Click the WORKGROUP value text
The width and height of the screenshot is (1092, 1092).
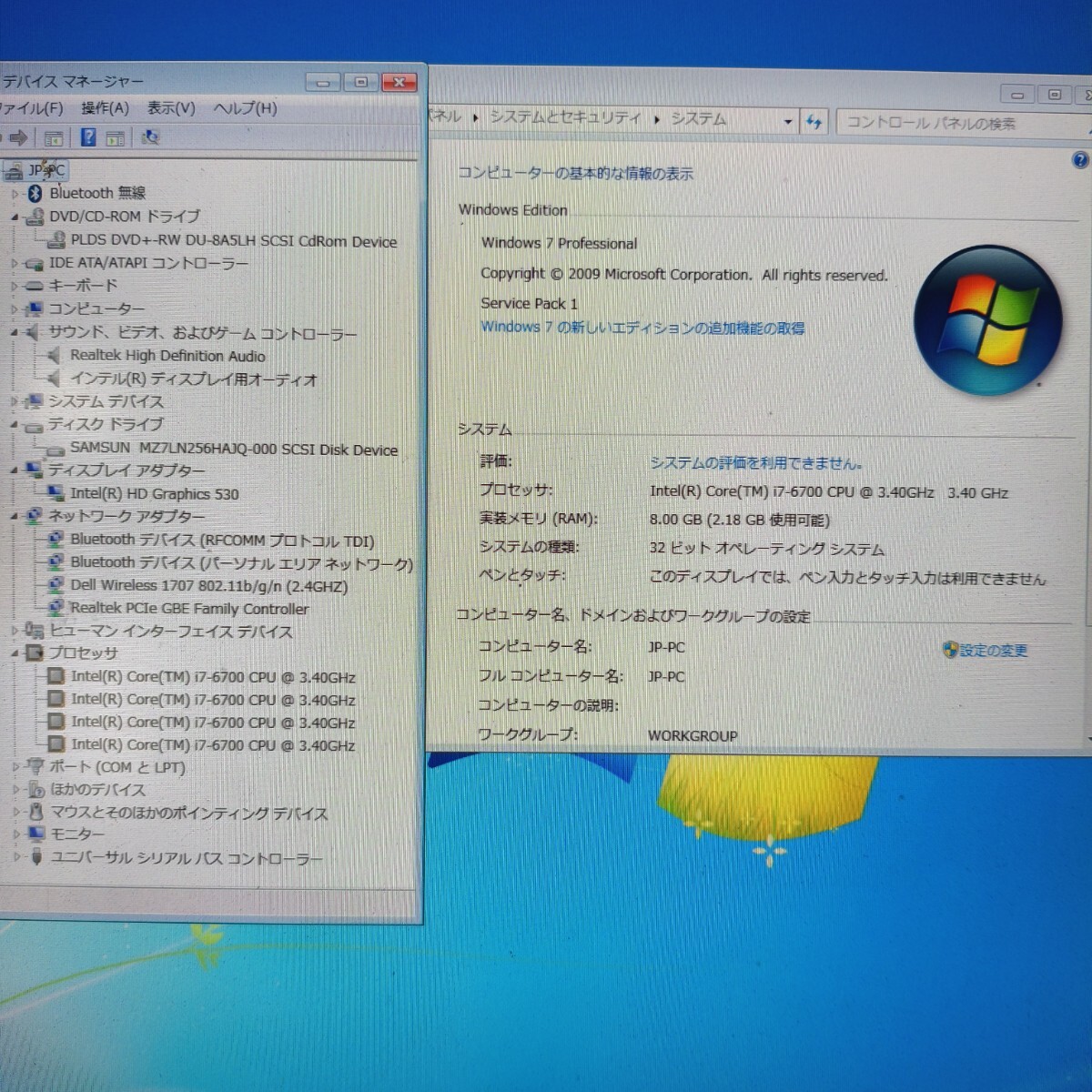tap(693, 735)
